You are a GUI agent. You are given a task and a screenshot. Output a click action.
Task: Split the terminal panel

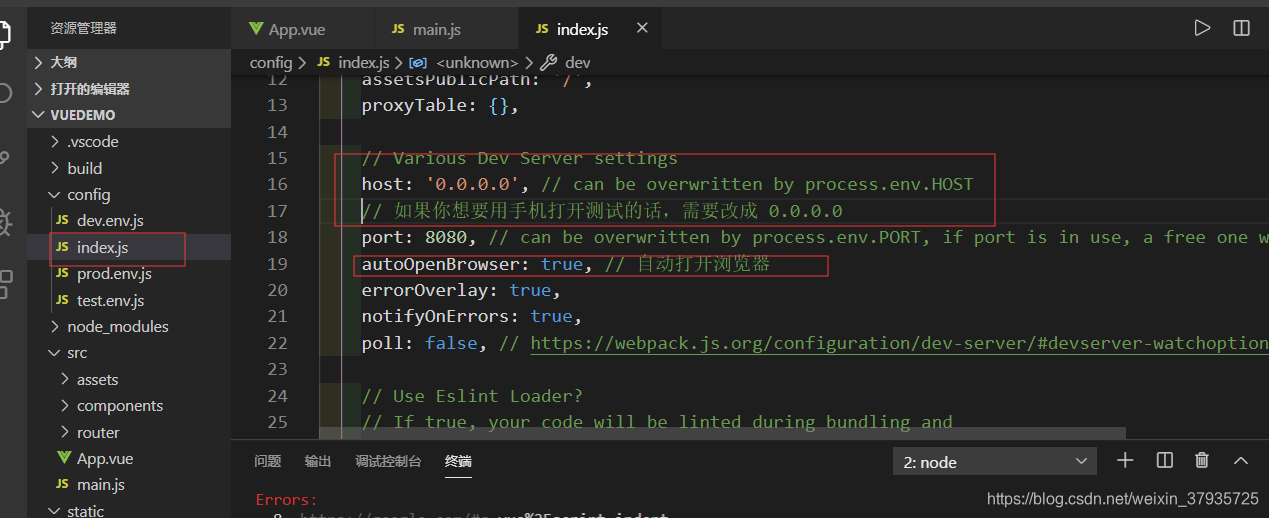(1164, 460)
